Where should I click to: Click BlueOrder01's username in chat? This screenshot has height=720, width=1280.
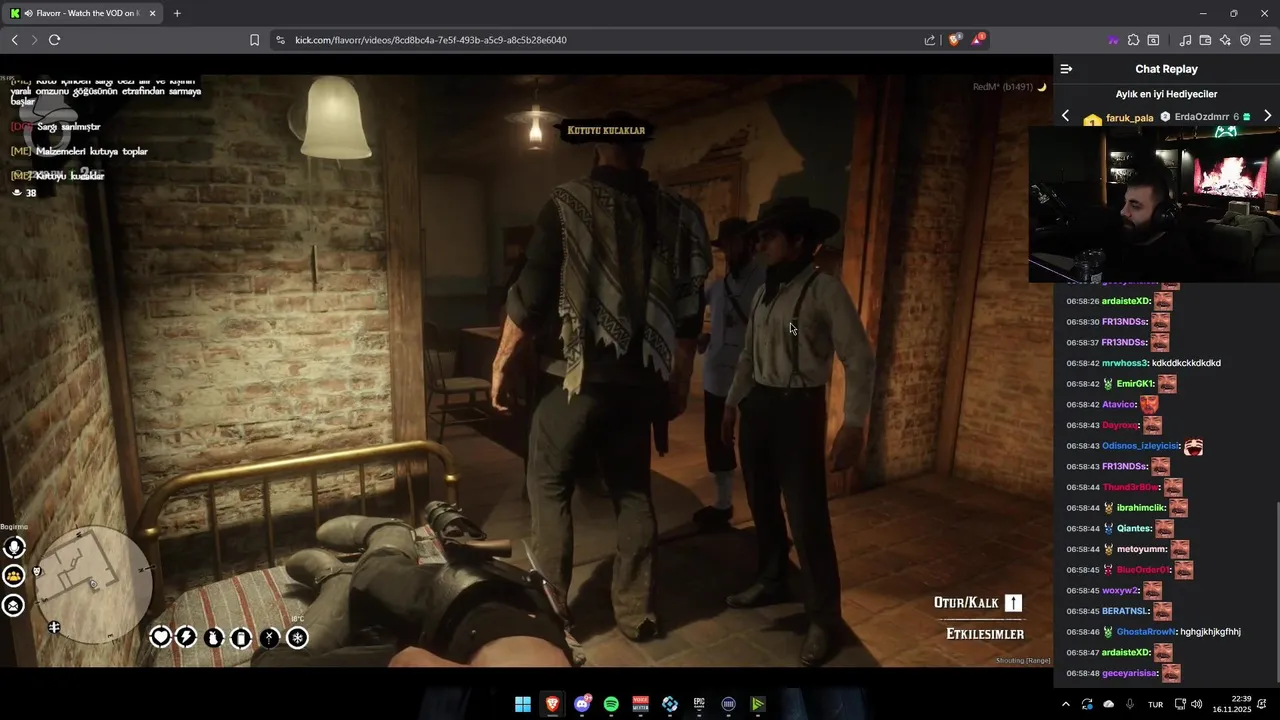[x=1143, y=570]
